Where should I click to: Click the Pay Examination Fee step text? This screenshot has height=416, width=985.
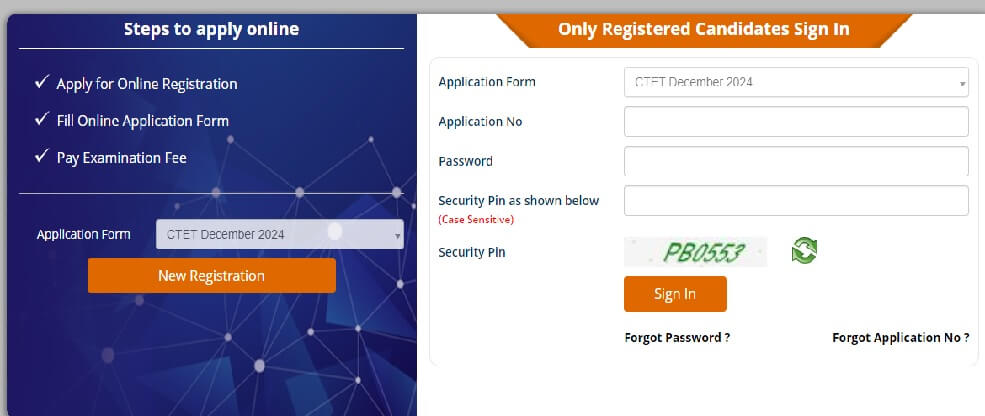[x=121, y=158]
